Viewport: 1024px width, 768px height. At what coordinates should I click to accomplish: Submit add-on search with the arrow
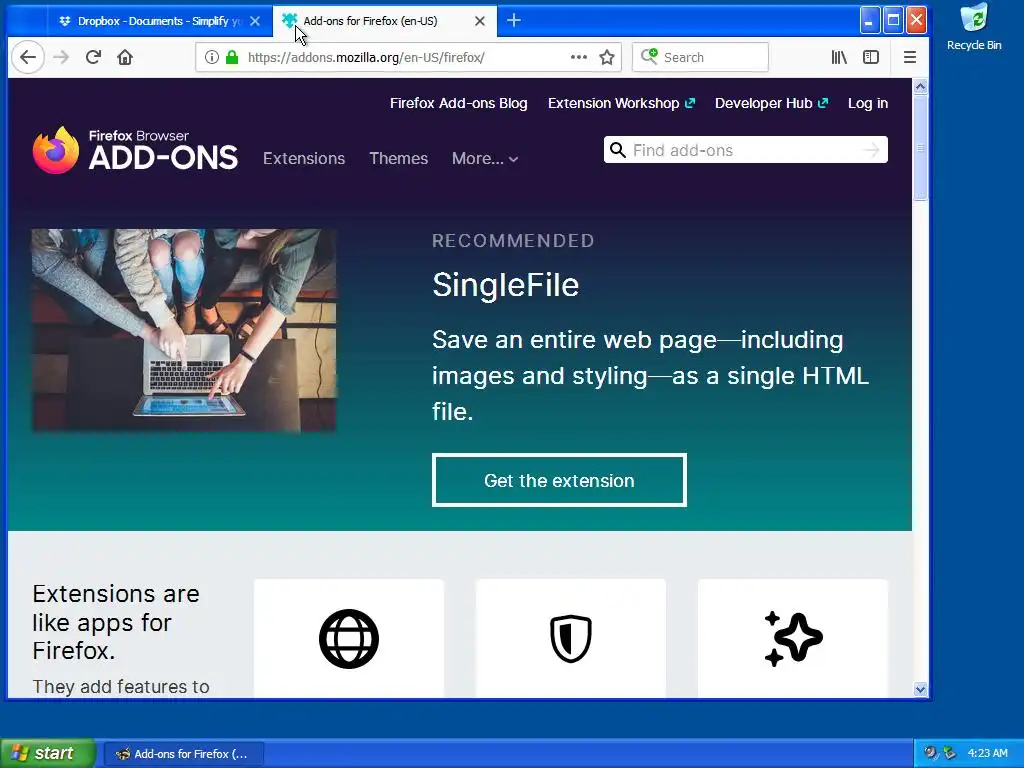click(871, 150)
